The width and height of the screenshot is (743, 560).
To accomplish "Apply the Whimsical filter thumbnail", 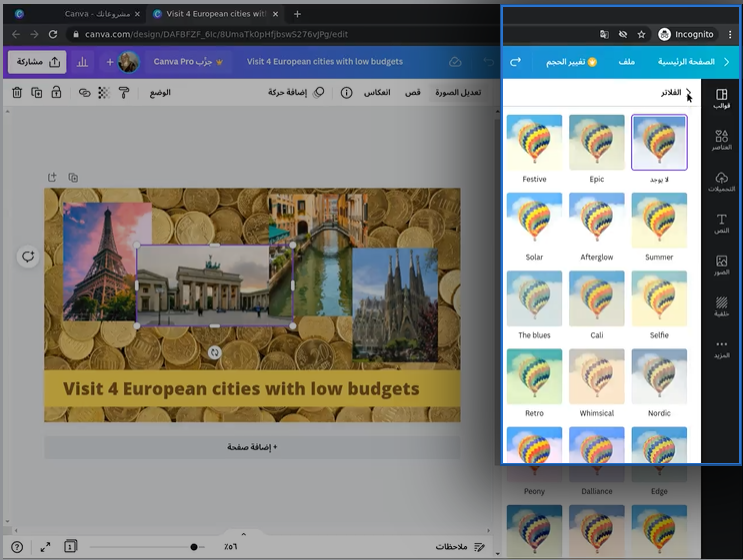I will (597, 377).
